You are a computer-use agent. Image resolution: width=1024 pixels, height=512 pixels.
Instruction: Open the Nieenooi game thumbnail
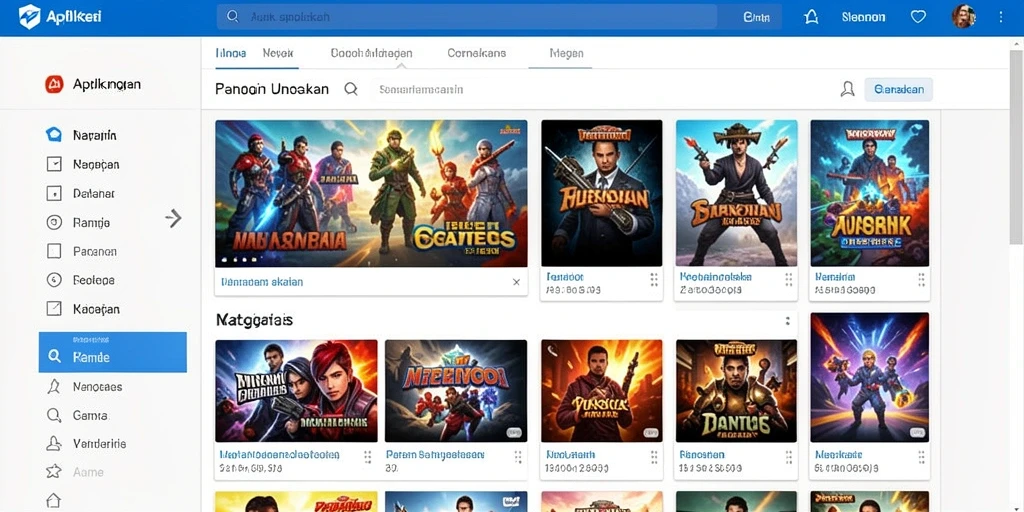(456, 391)
